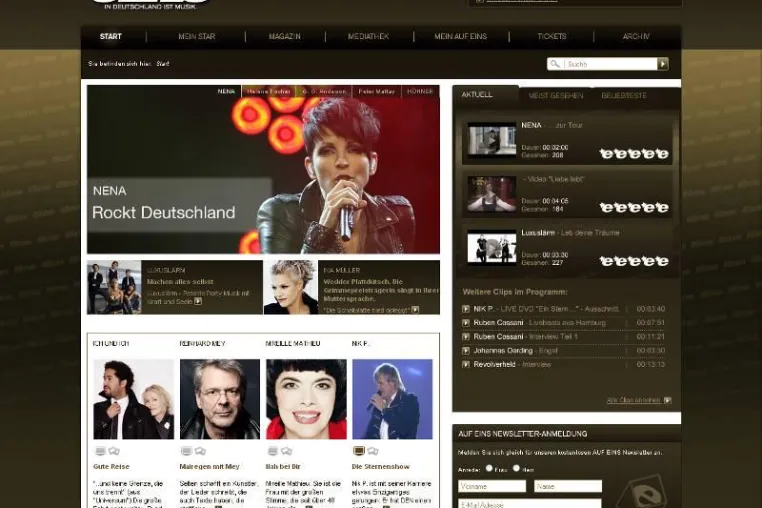
Task: Click the Vorname input field
Action: (x=492, y=486)
